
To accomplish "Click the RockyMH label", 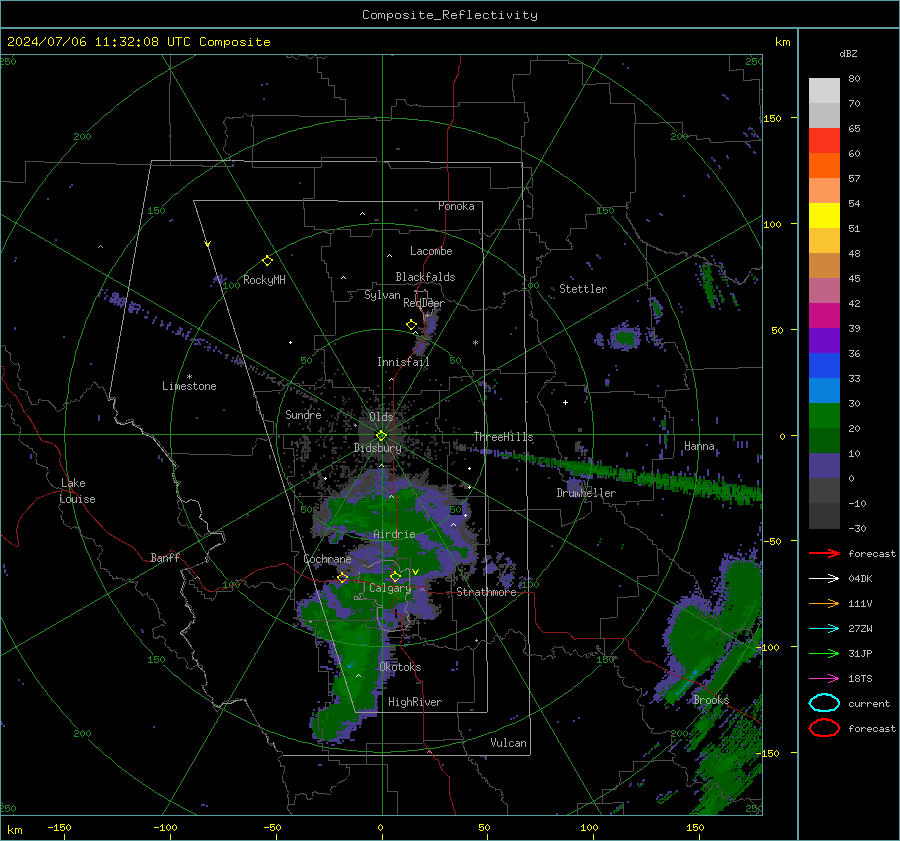I will pyautogui.click(x=264, y=280).
